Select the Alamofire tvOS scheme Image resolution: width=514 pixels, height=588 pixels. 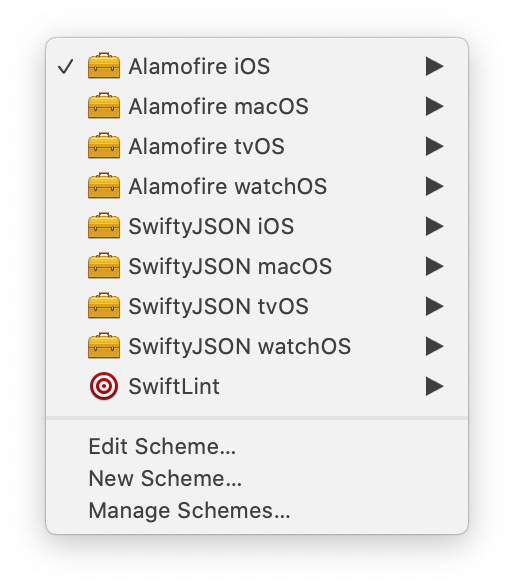pyautogui.click(x=257, y=146)
